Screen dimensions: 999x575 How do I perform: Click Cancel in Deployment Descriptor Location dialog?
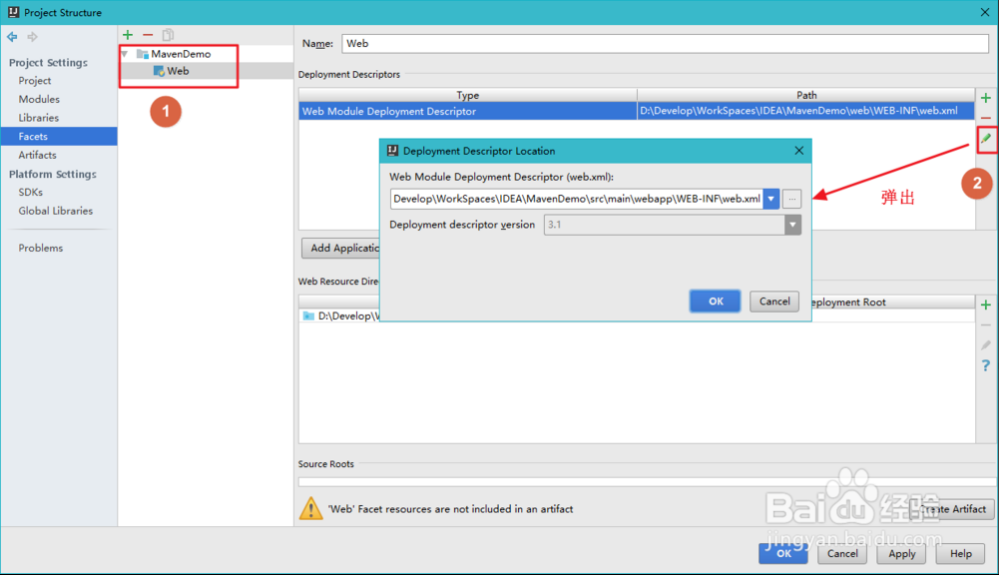click(774, 301)
